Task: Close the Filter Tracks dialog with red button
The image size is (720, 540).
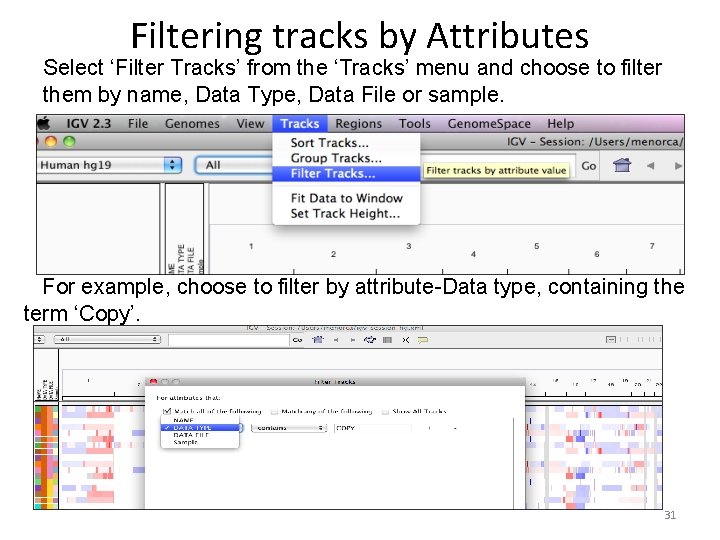Action: [154, 382]
